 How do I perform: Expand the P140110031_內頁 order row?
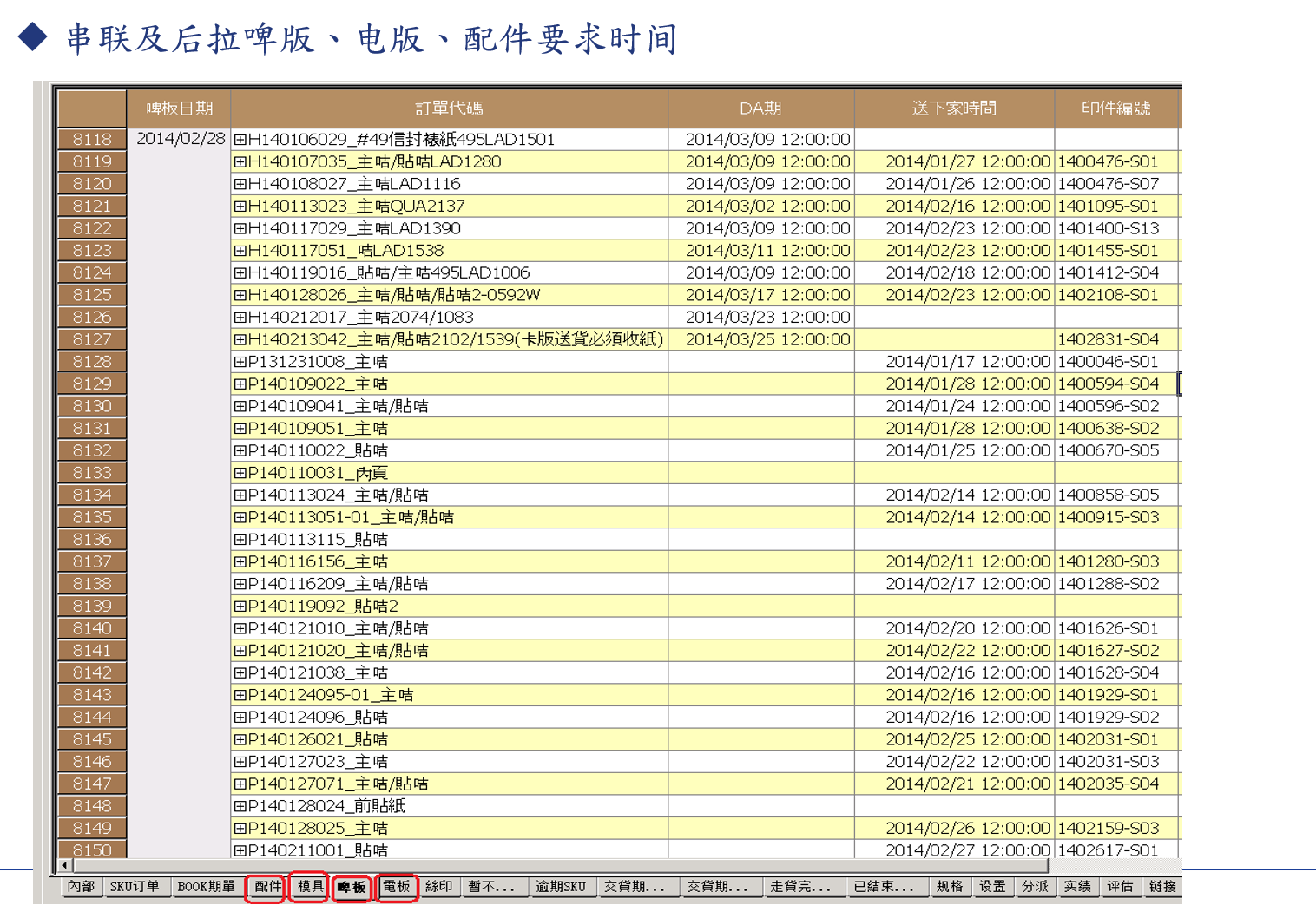[x=240, y=473]
